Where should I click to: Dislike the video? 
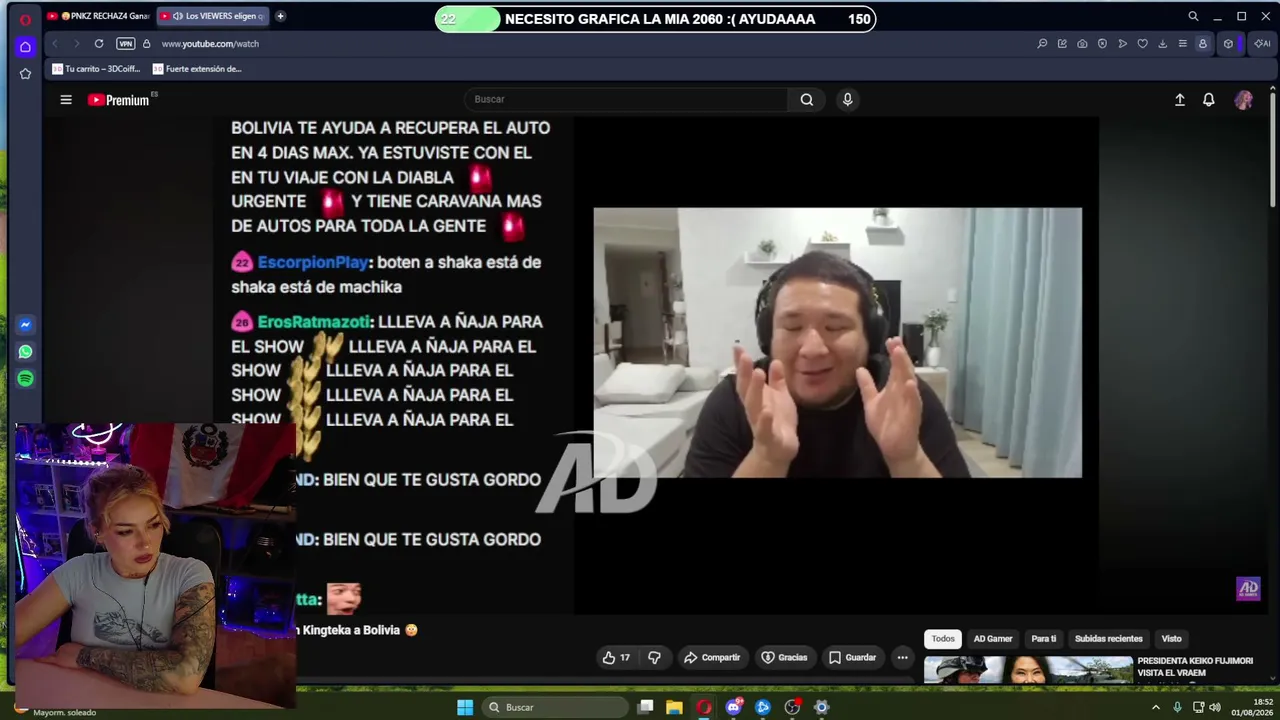coord(654,658)
